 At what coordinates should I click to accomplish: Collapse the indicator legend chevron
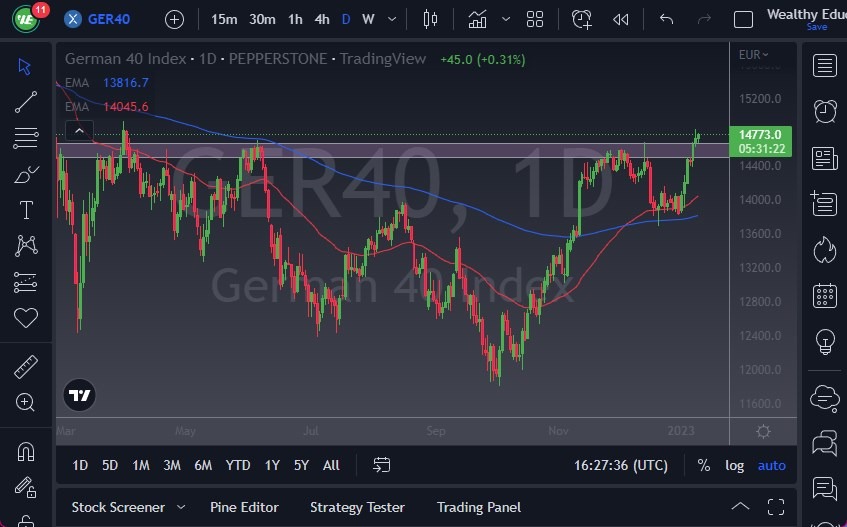click(79, 130)
